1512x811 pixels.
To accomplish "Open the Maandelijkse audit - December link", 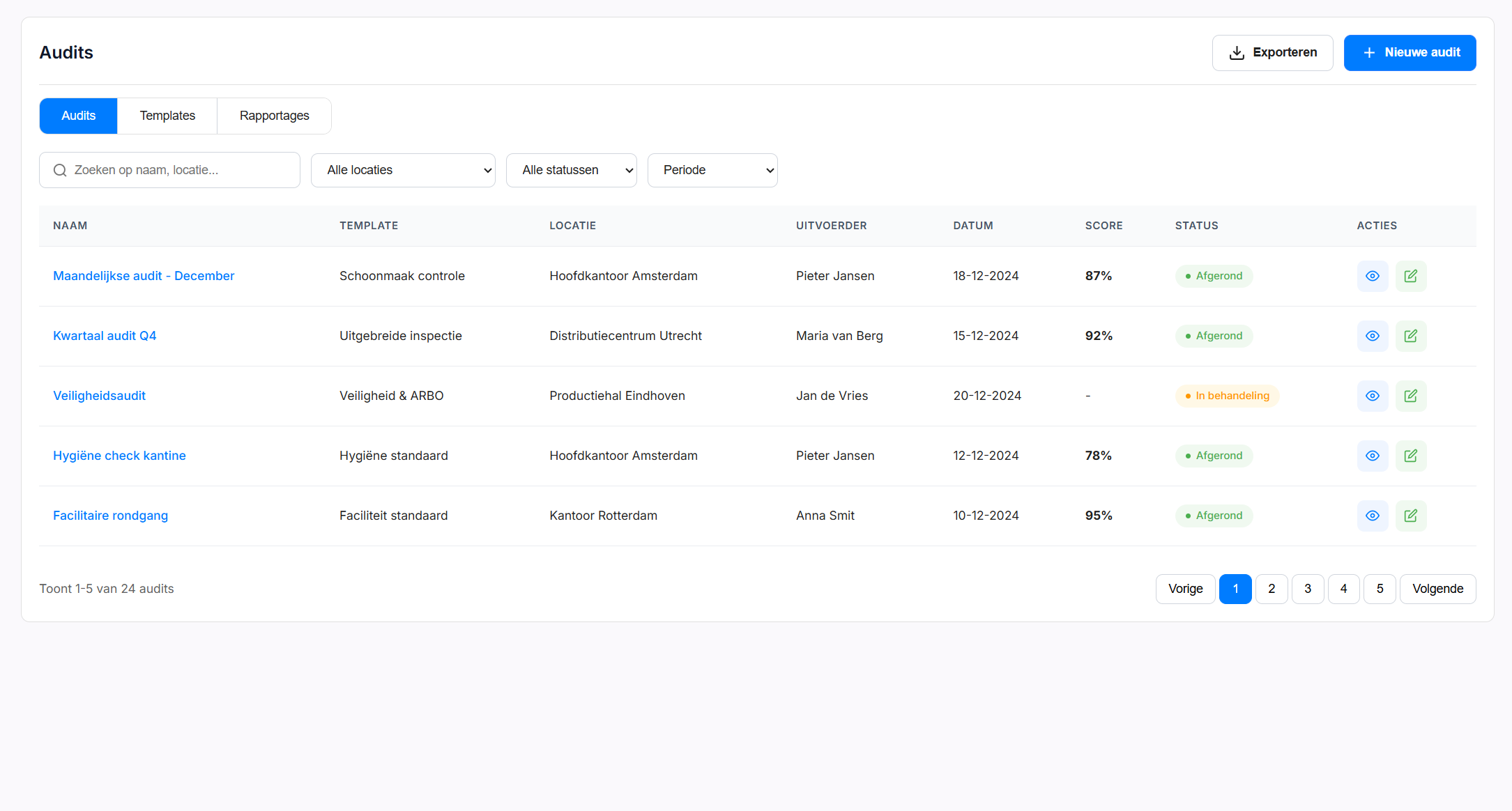I will coord(144,276).
